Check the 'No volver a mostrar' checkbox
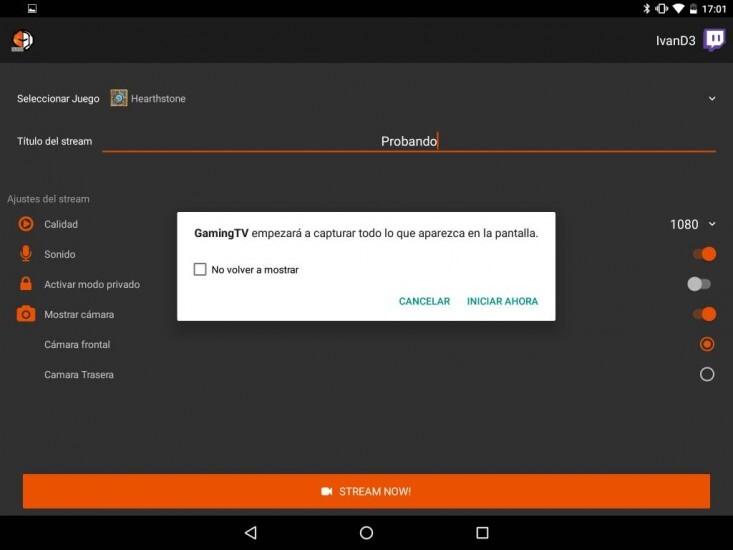Viewport: 733px width, 550px height. [x=200, y=270]
